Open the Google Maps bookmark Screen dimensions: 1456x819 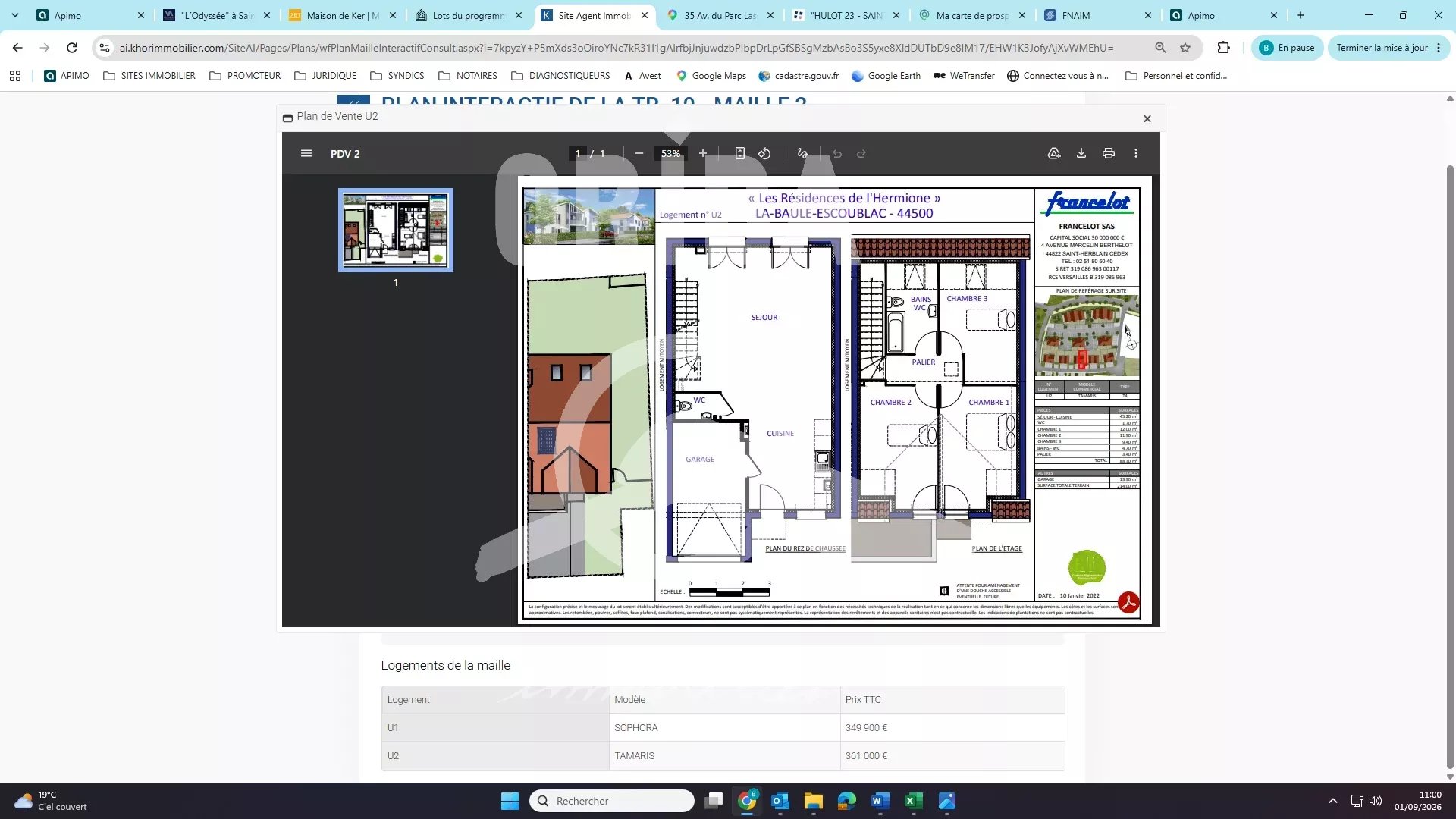tap(711, 76)
